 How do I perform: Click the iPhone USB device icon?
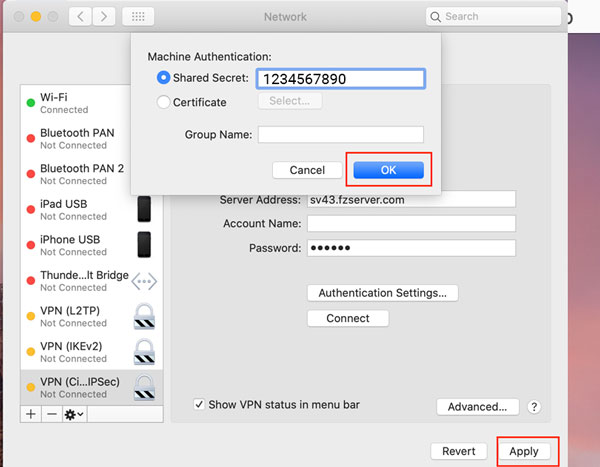point(144,245)
